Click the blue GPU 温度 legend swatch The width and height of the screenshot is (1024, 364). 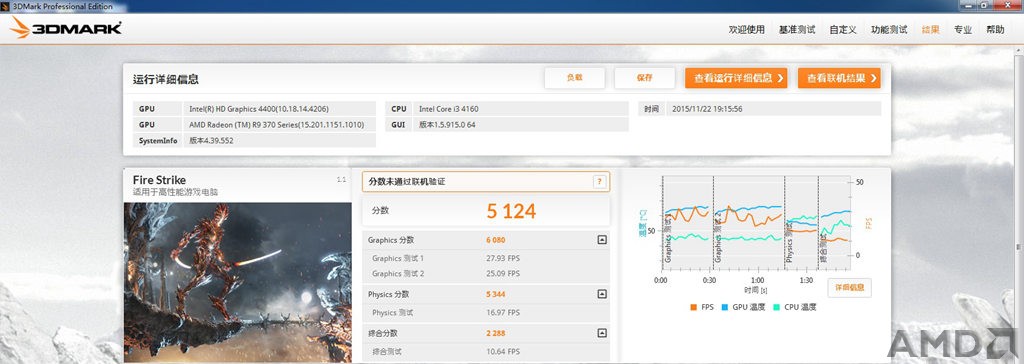tap(725, 307)
